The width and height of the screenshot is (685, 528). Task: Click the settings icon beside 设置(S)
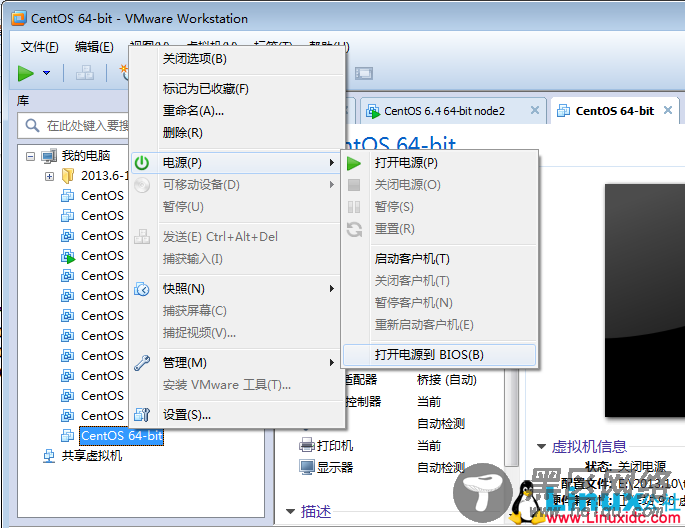(x=142, y=414)
